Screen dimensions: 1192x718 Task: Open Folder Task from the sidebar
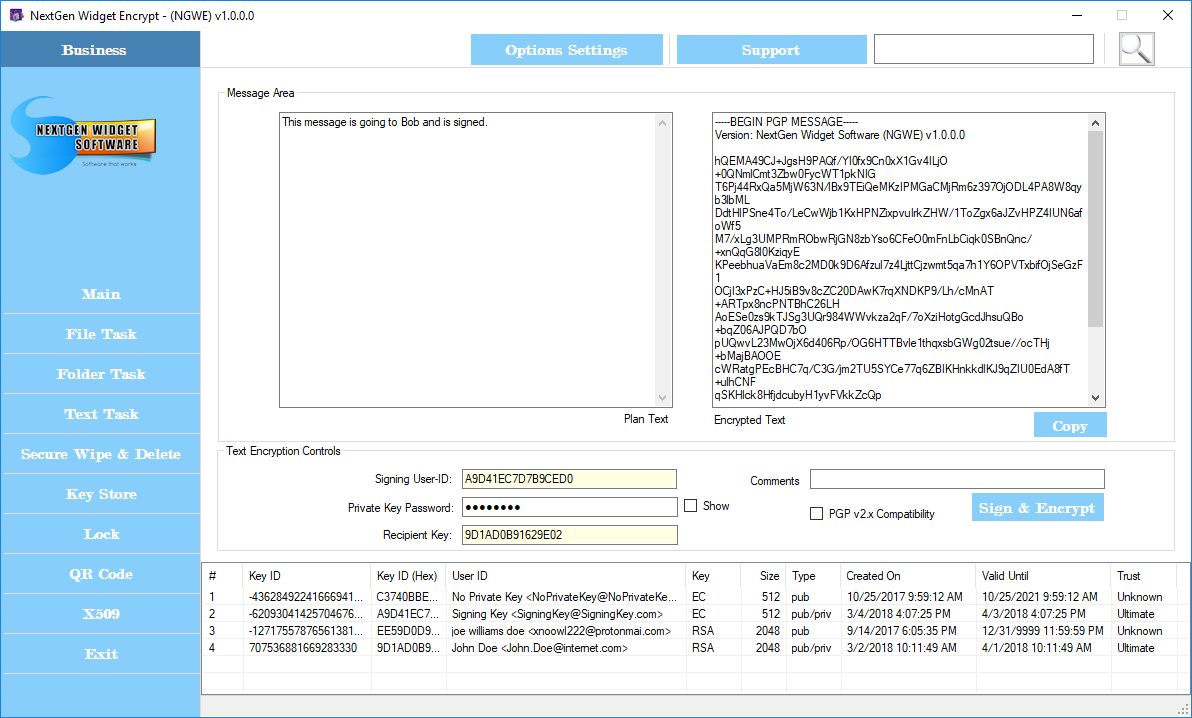click(101, 374)
